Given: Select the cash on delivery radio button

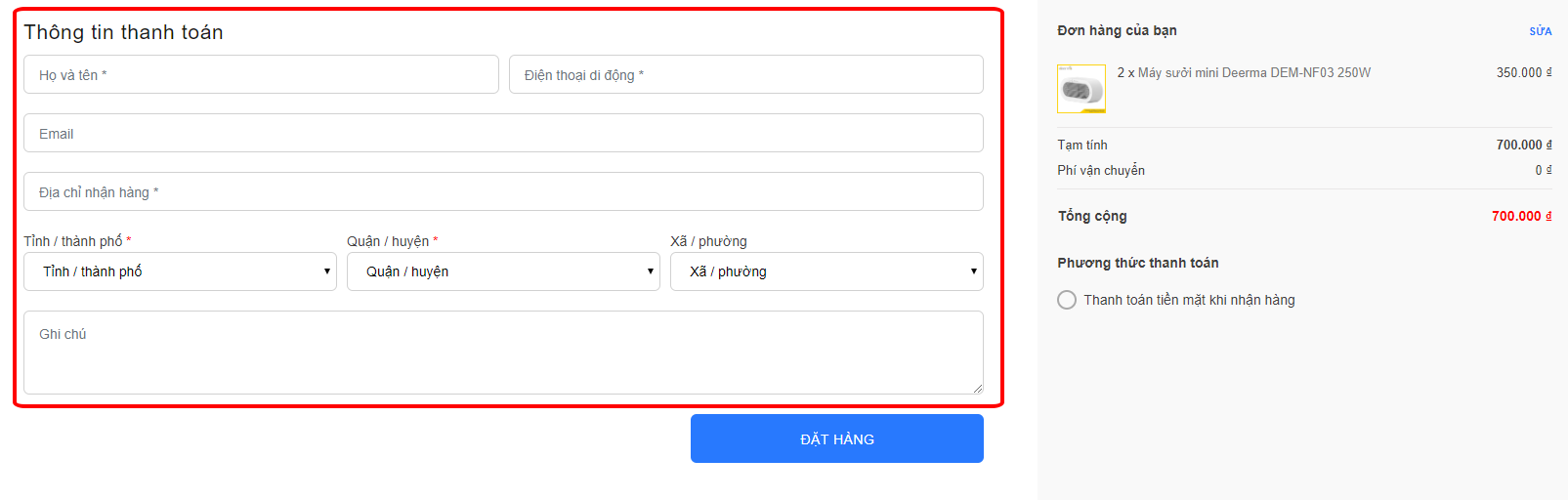Looking at the screenshot, I should (x=1067, y=300).
